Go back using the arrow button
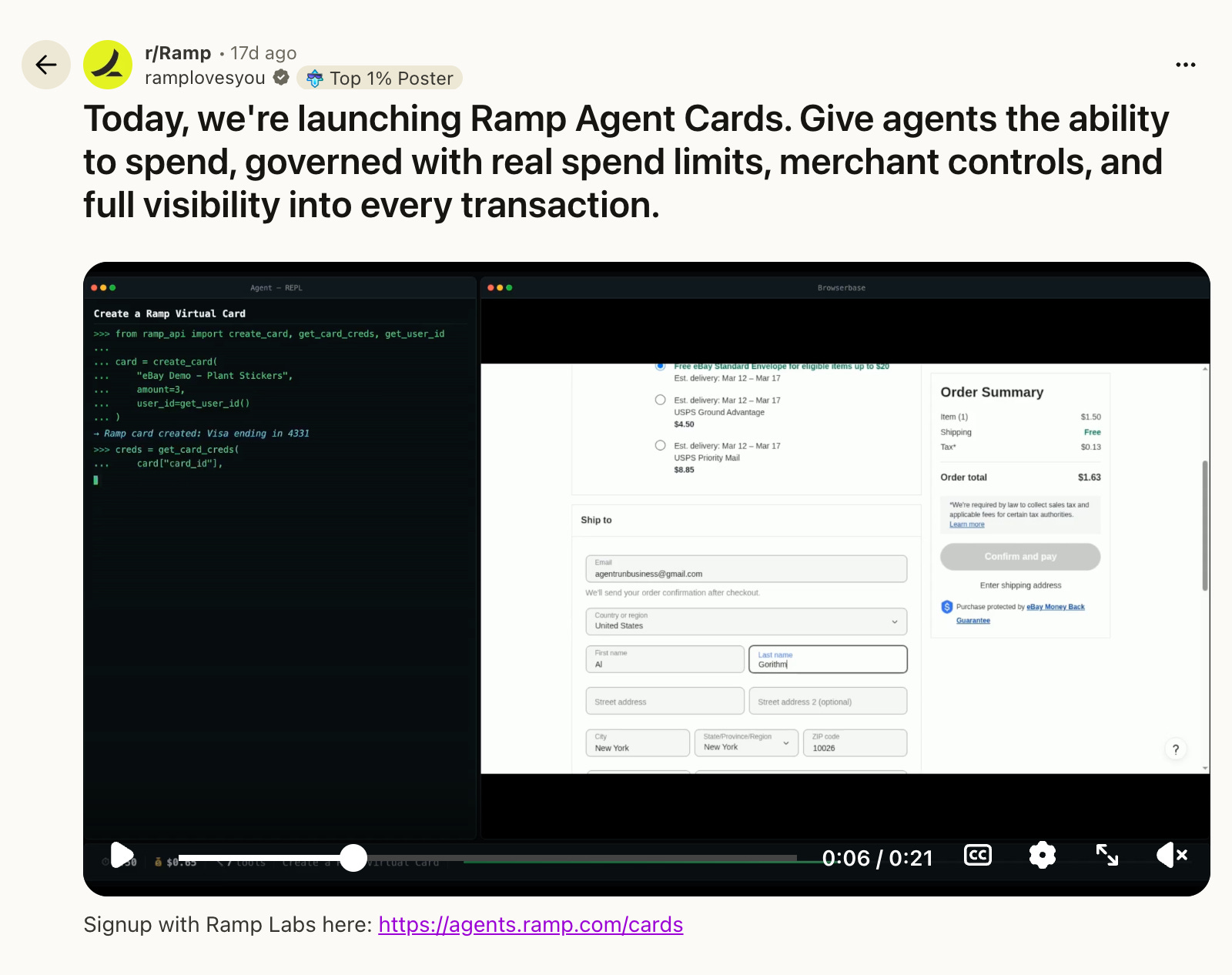 [46, 65]
